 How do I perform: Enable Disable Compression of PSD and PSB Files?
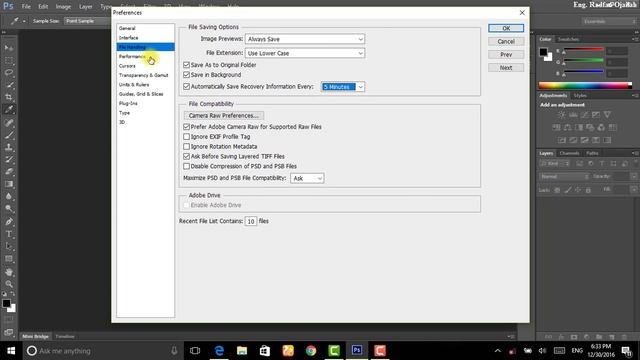coord(187,166)
